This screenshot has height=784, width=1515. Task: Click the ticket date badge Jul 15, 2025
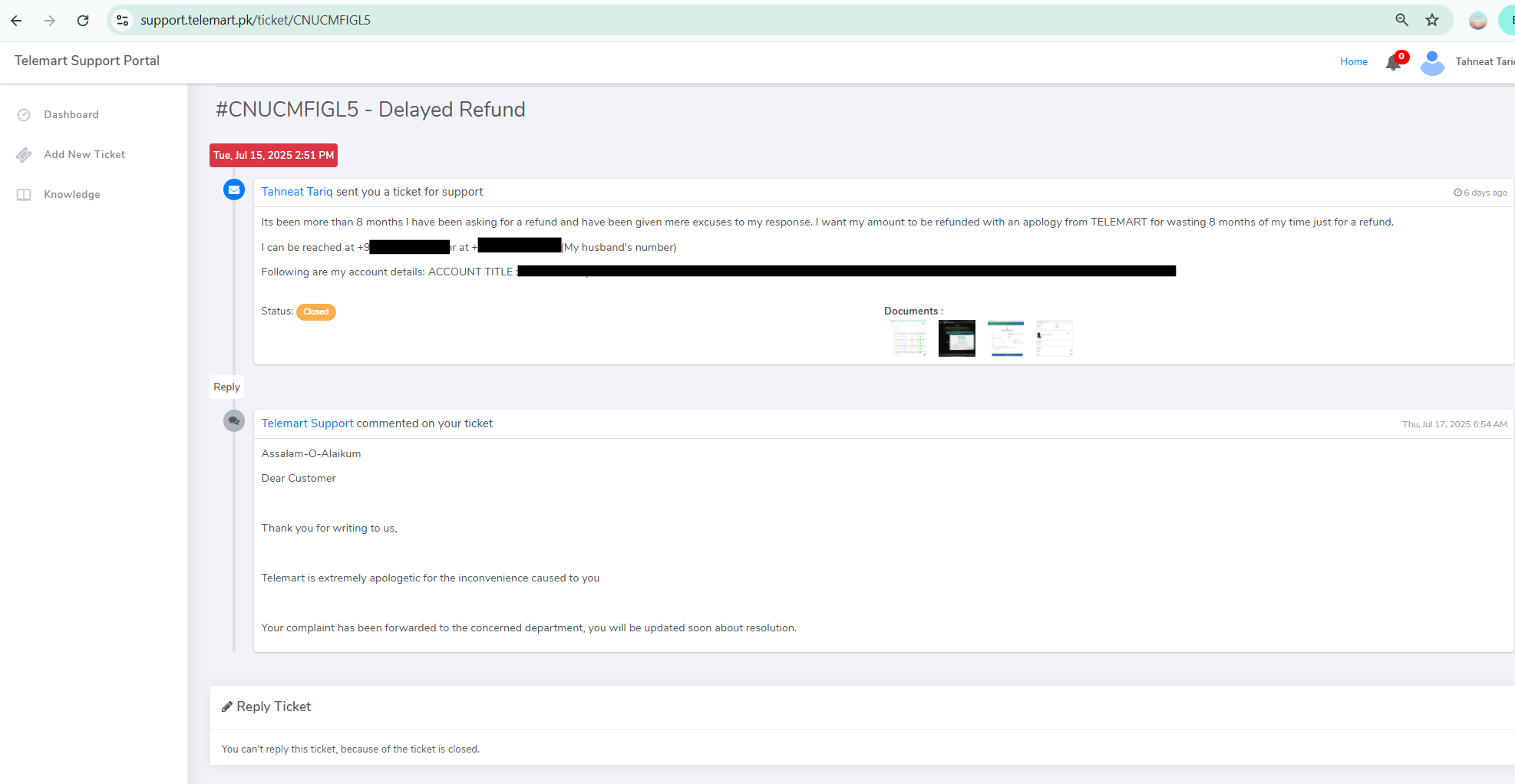(x=273, y=155)
